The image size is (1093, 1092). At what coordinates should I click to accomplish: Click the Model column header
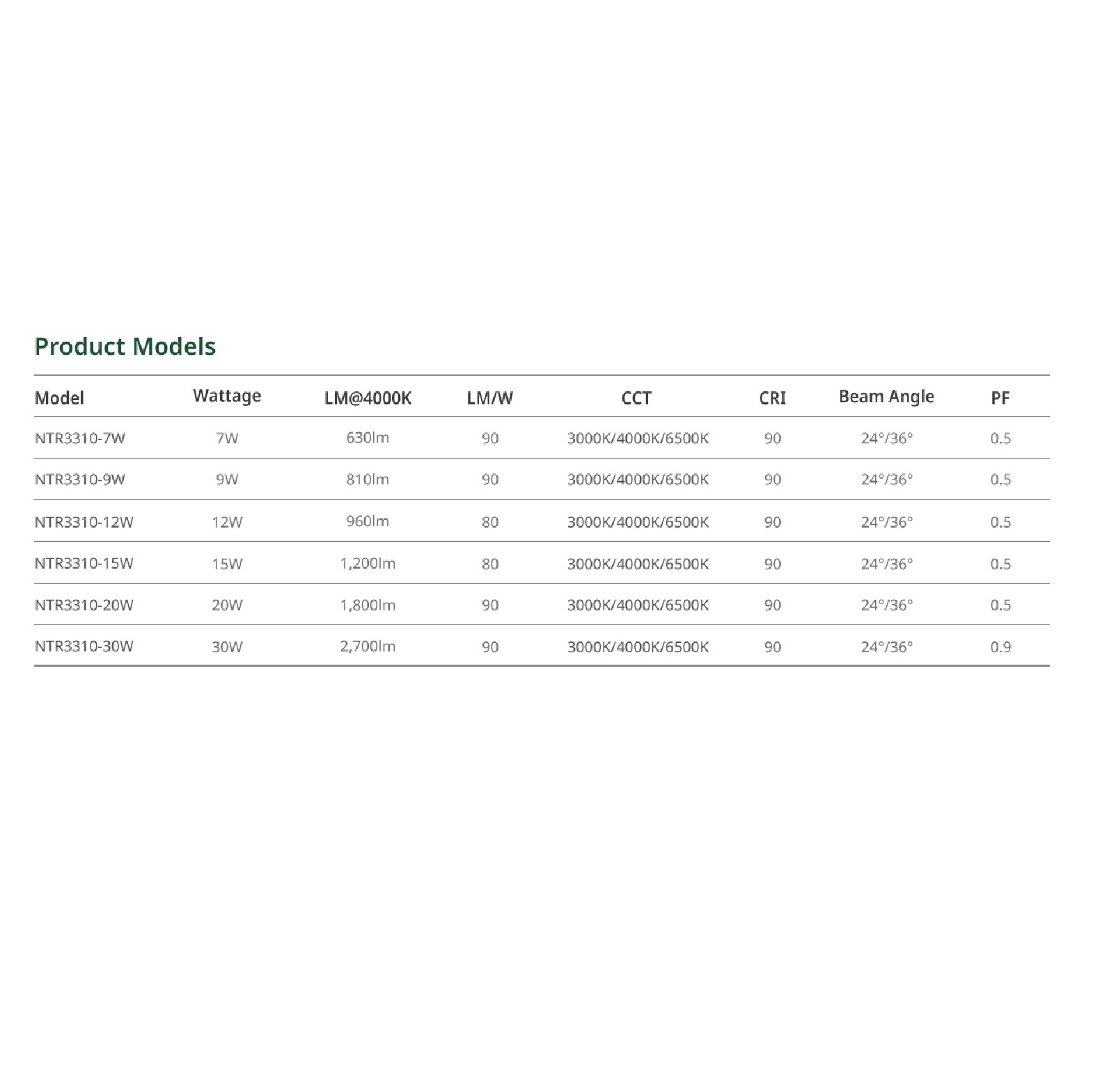(59, 398)
